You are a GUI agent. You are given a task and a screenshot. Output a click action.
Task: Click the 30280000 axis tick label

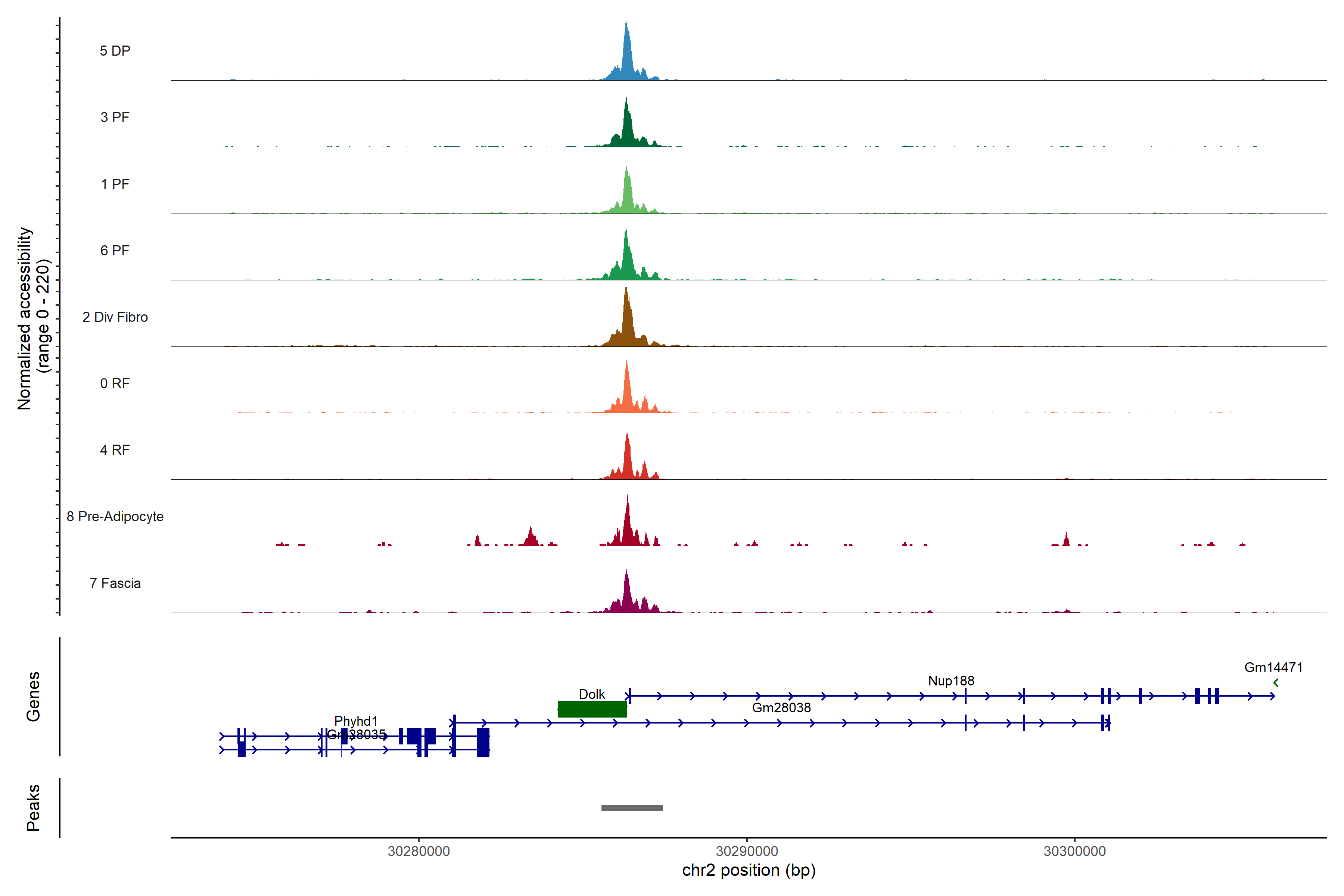[x=418, y=852]
